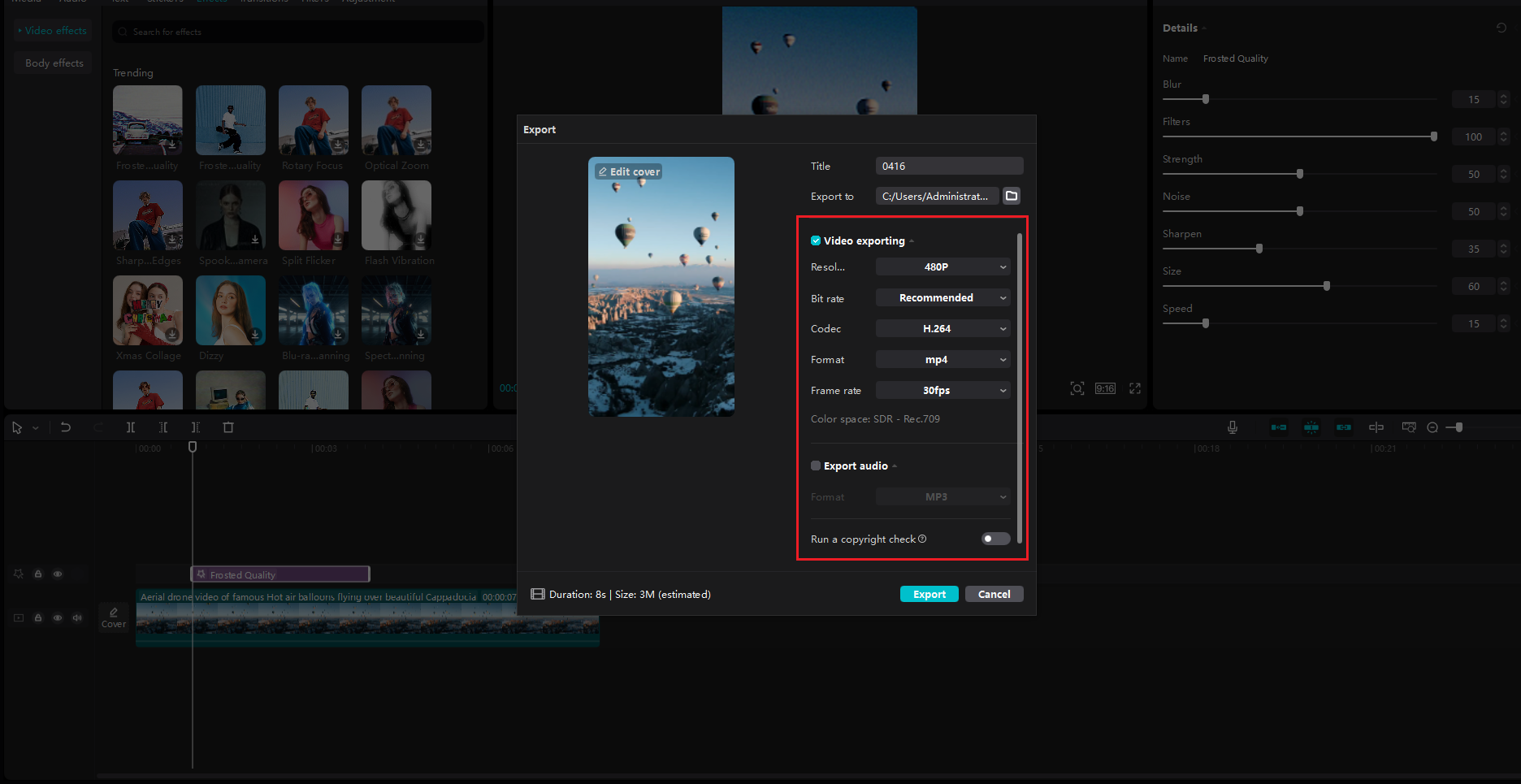Open the Frame rate dropdown showing 30fps

tap(942, 390)
